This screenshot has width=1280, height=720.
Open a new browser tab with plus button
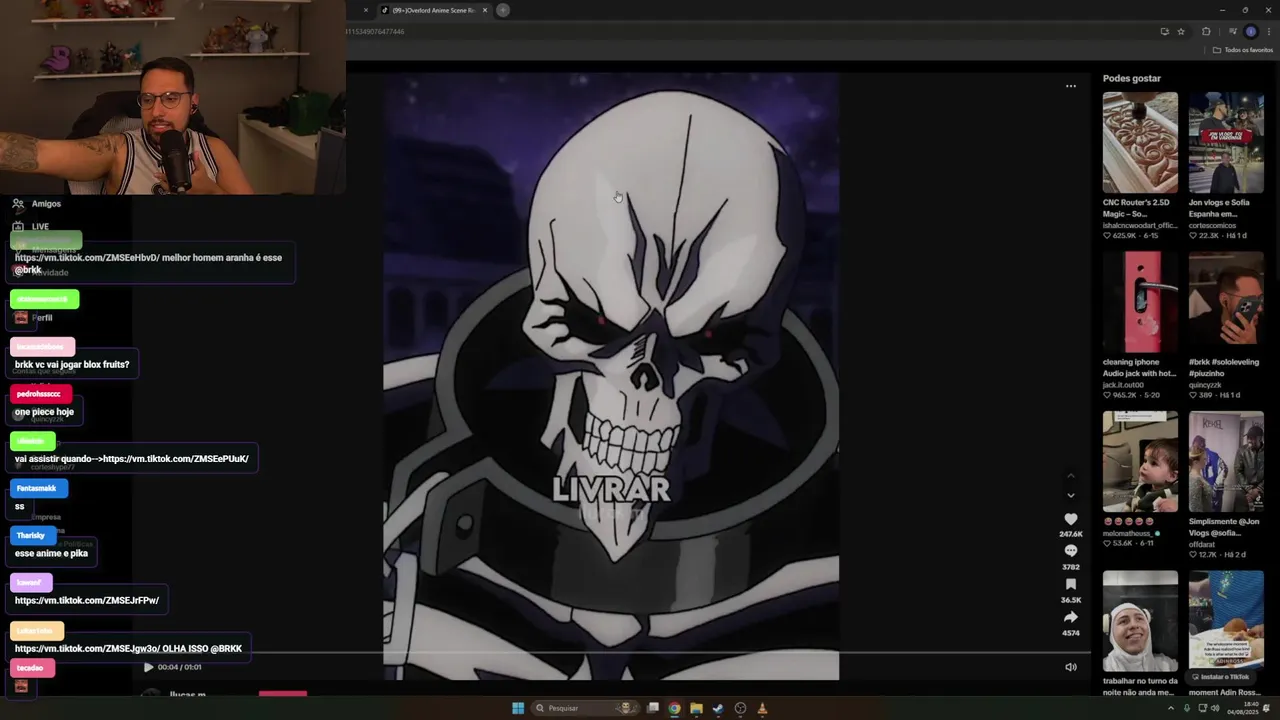(503, 10)
